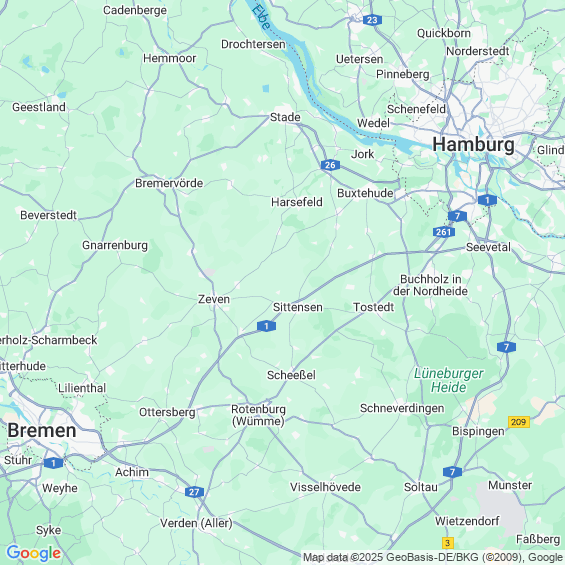Select the Zeven town label
The height and width of the screenshot is (565, 565).
(x=214, y=299)
